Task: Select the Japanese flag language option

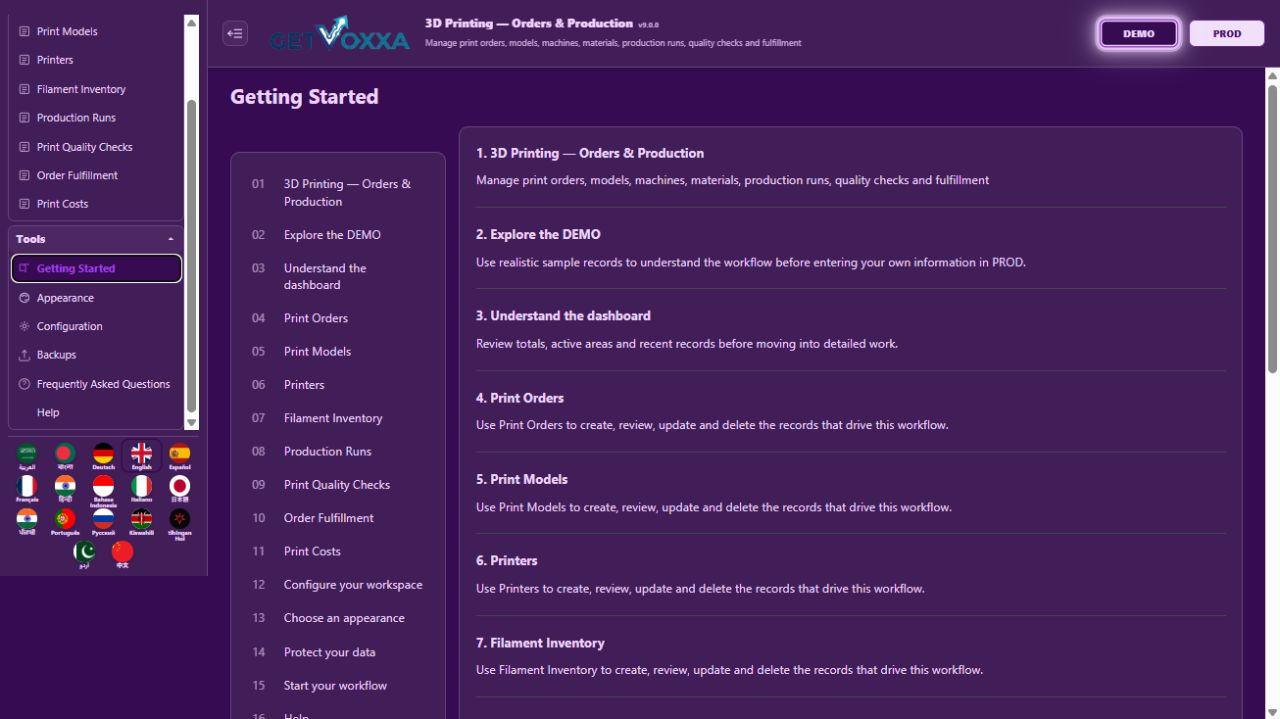Action: [x=180, y=489]
